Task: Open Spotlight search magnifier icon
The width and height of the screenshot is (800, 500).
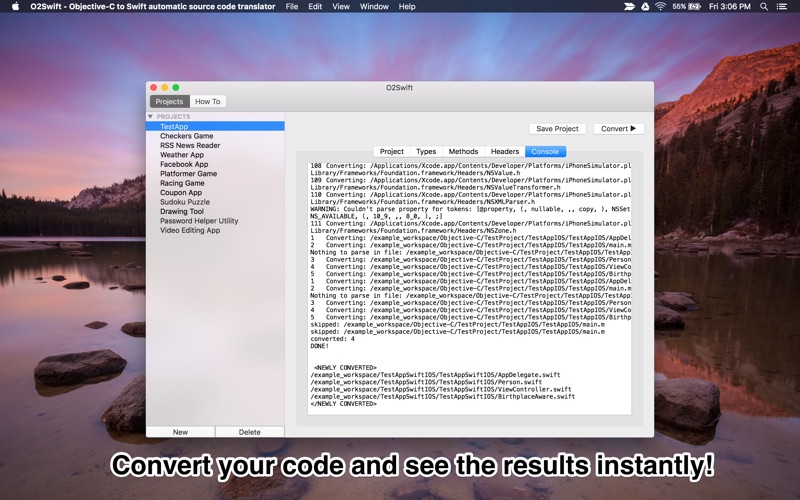Action: click(x=764, y=6)
